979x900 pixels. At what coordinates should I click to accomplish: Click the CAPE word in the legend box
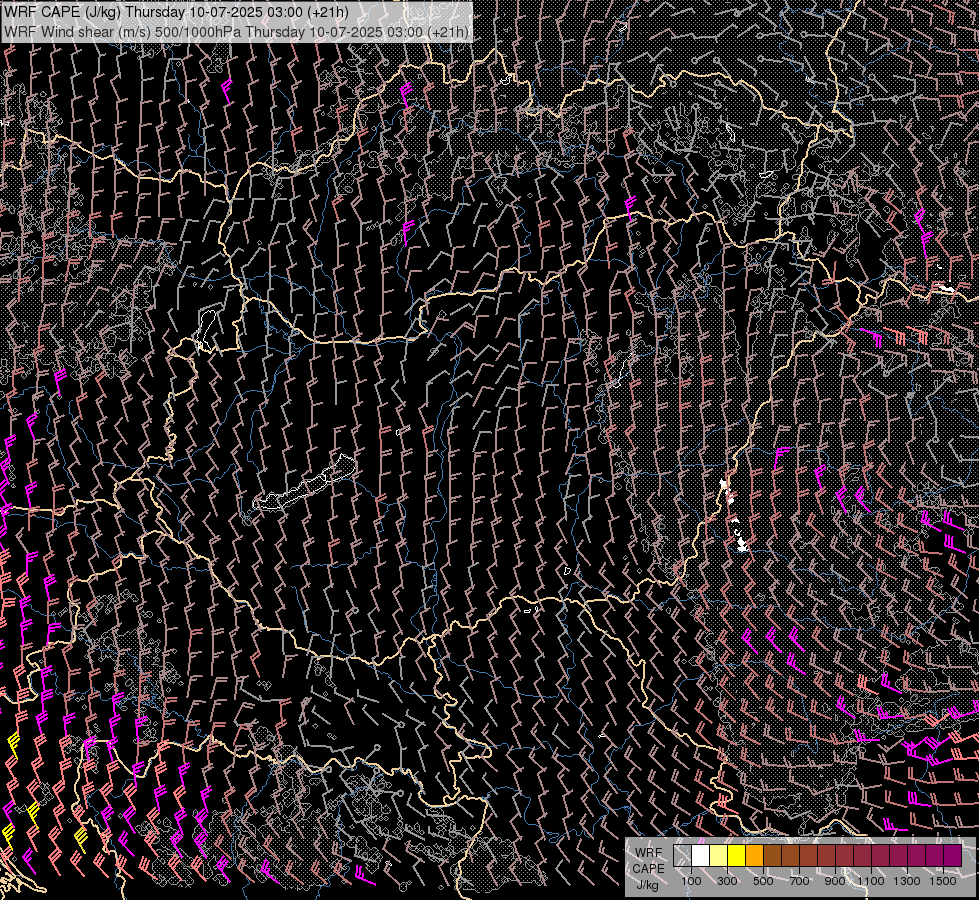(x=648, y=869)
